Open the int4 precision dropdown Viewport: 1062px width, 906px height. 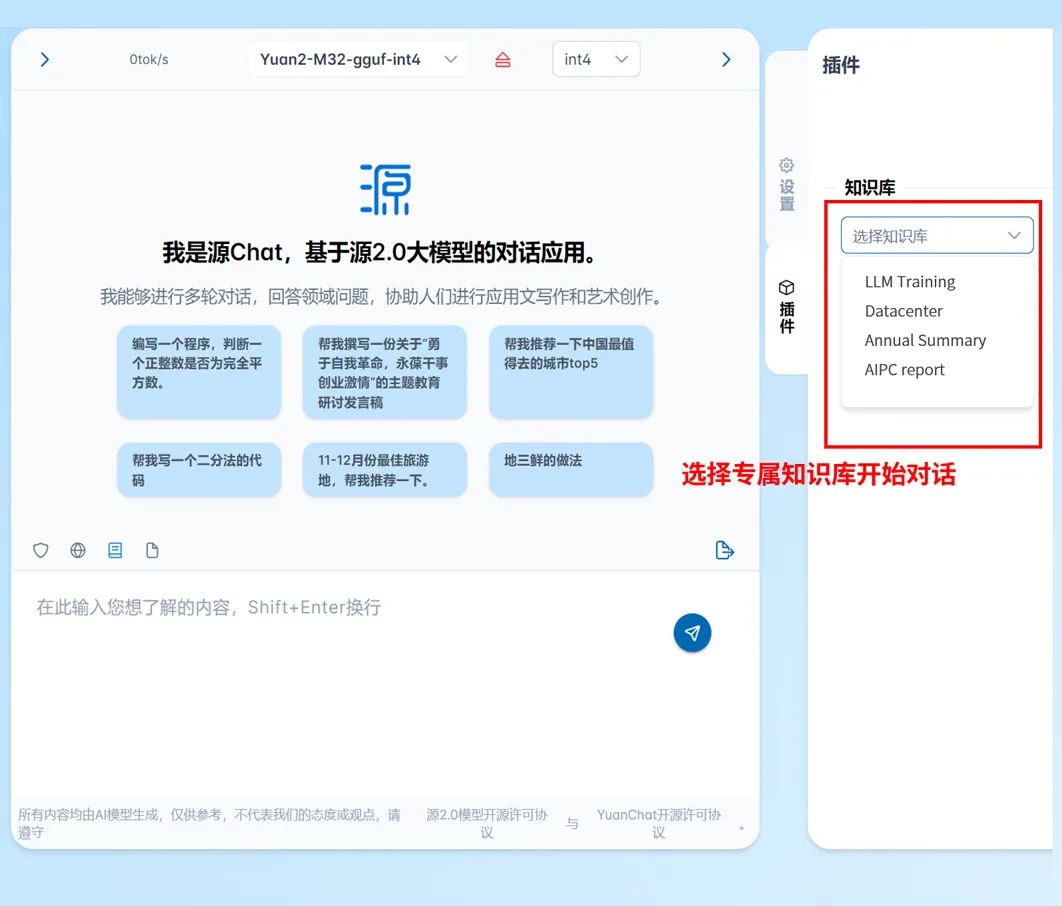tap(596, 60)
